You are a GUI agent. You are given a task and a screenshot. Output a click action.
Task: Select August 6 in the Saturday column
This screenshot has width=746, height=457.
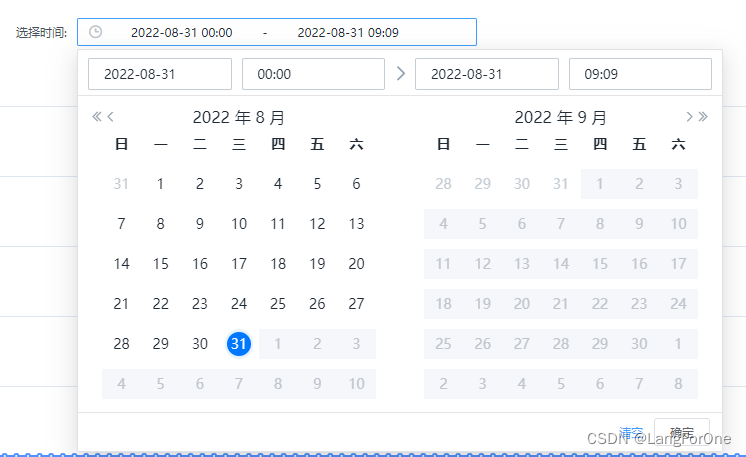click(356, 184)
